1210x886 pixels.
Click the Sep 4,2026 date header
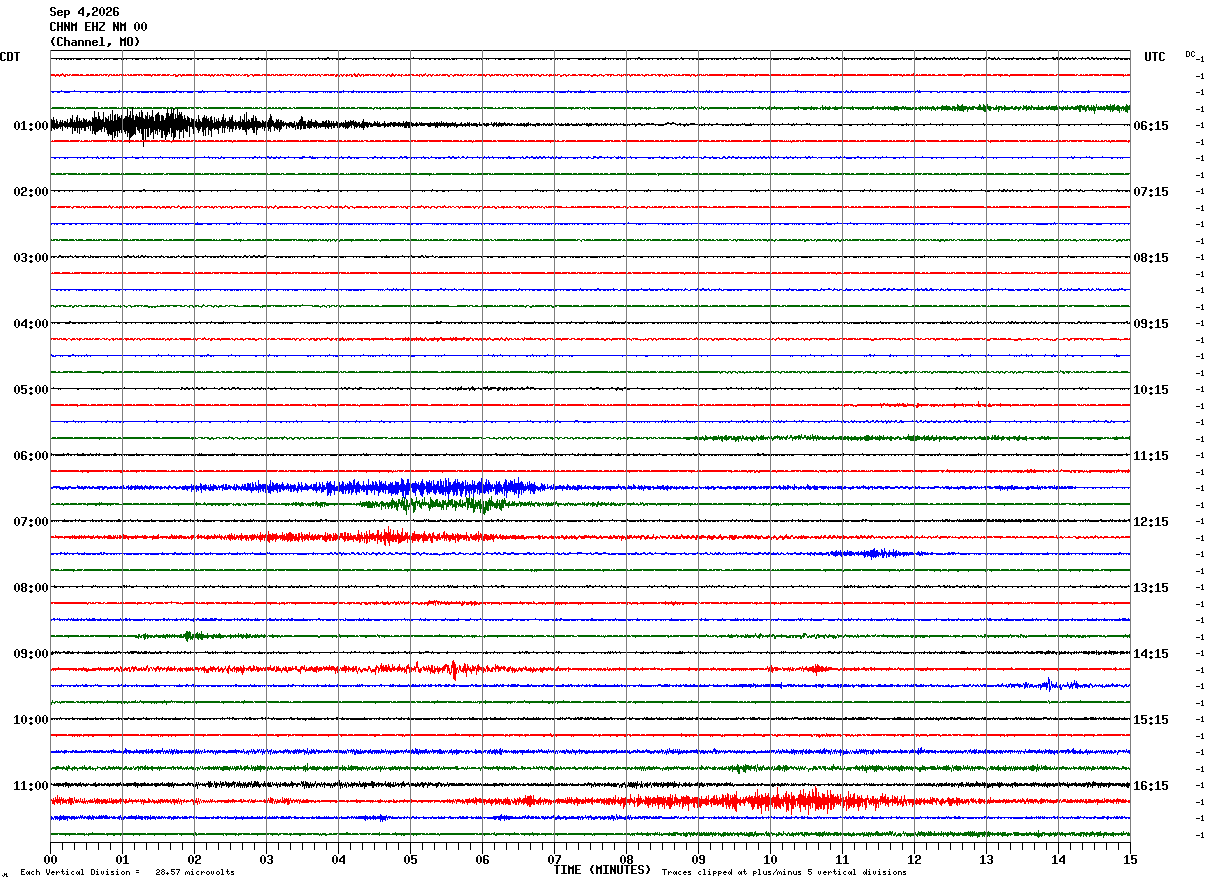pyautogui.click(x=84, y=12)
